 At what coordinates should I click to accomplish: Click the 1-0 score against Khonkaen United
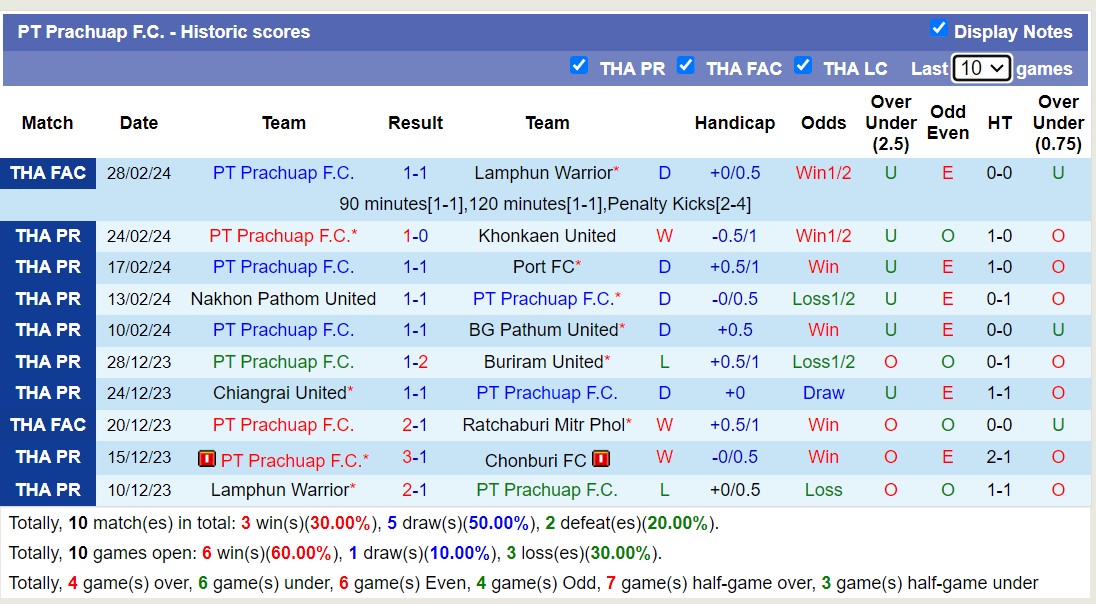coord(415,236)
